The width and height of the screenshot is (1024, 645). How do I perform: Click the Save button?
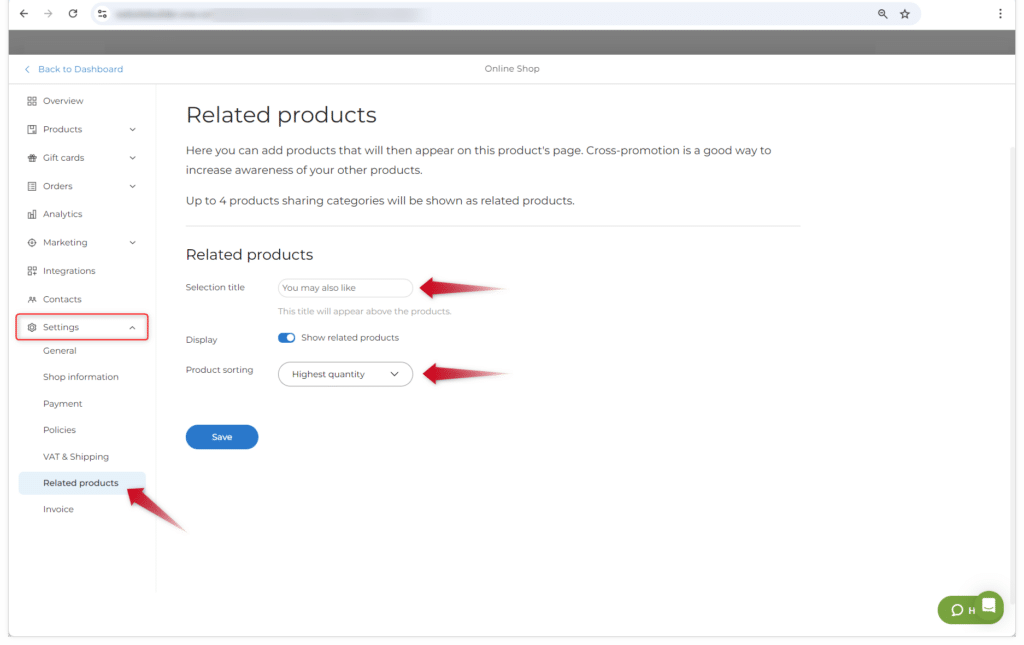(222, 437)
